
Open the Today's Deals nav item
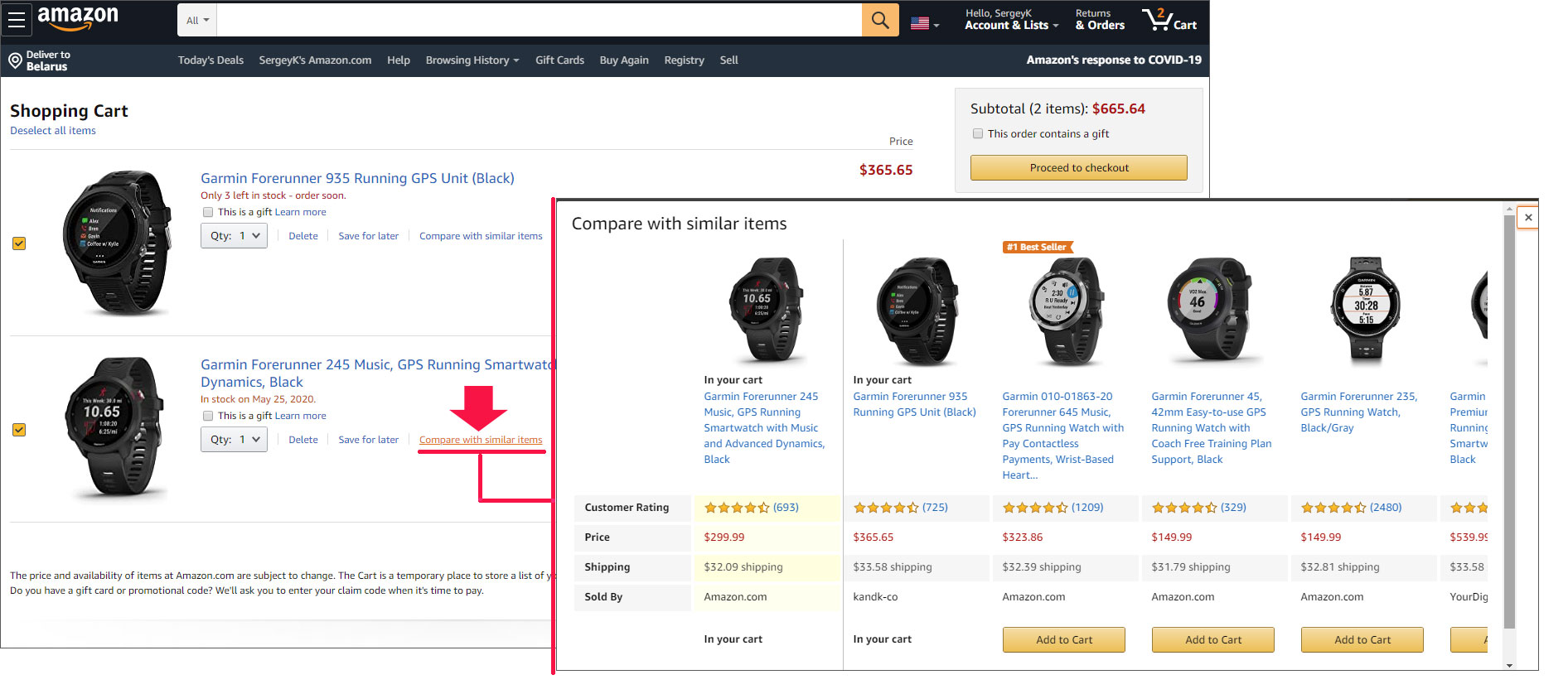(x=211, y=60)
